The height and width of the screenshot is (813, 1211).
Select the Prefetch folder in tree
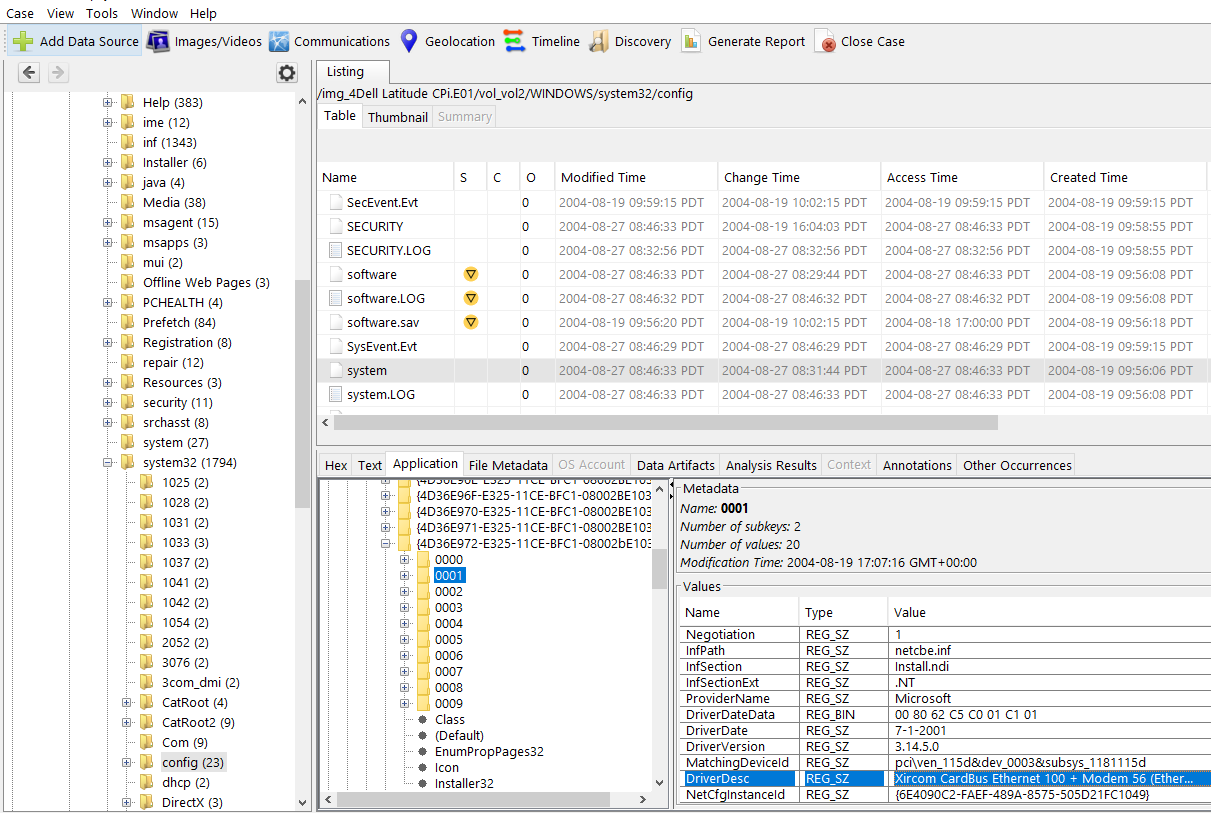coord(179,322)
